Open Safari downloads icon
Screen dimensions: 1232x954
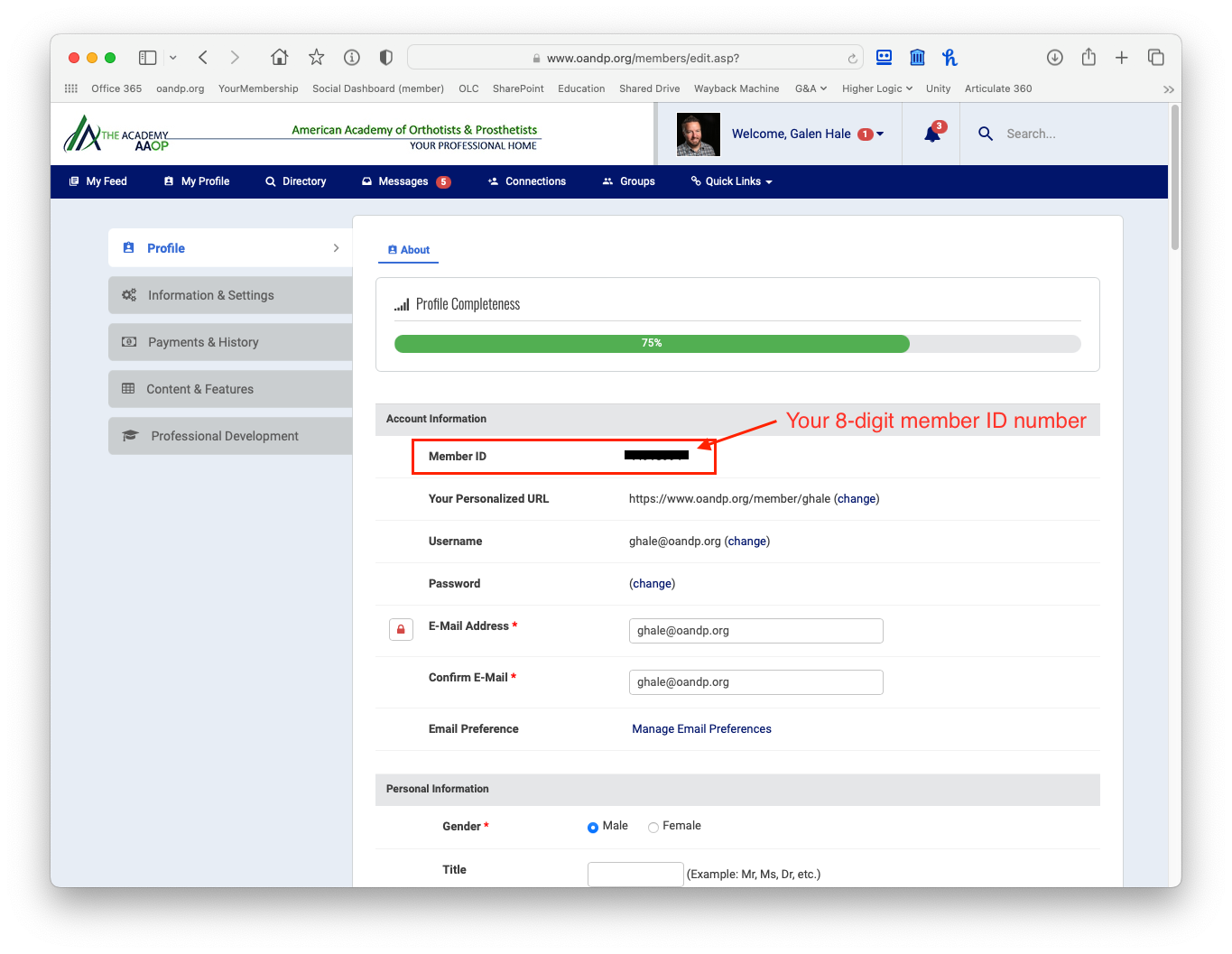point(1054,58)
